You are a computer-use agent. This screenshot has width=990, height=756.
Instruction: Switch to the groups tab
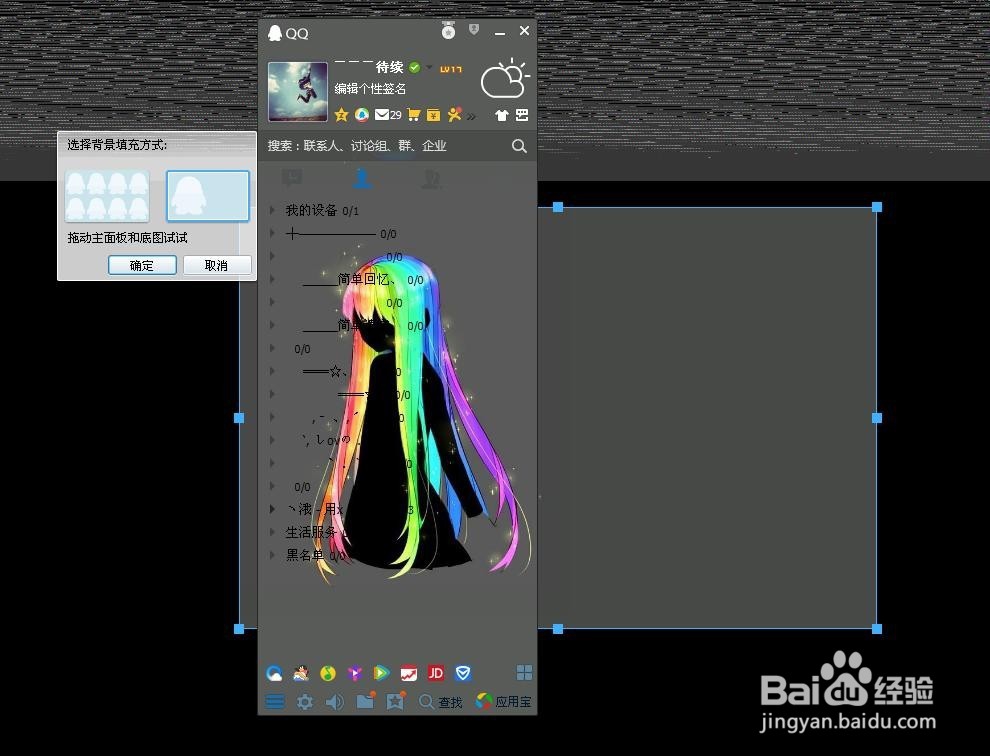pos(431,179)
